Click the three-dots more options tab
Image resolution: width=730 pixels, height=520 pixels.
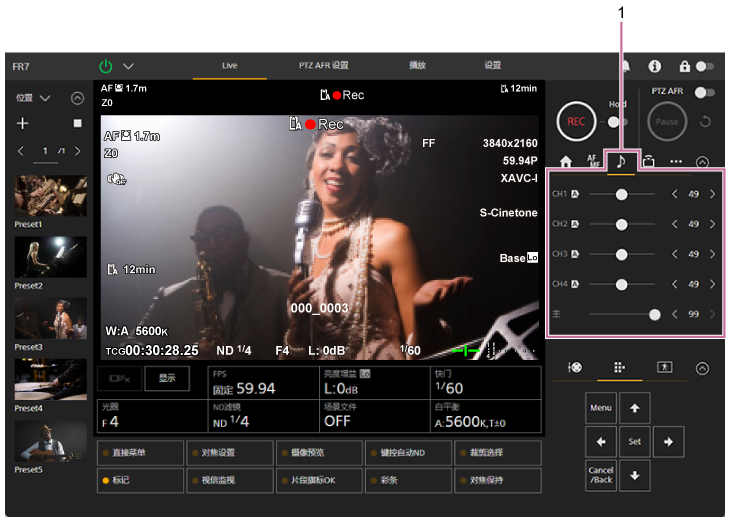675,161
